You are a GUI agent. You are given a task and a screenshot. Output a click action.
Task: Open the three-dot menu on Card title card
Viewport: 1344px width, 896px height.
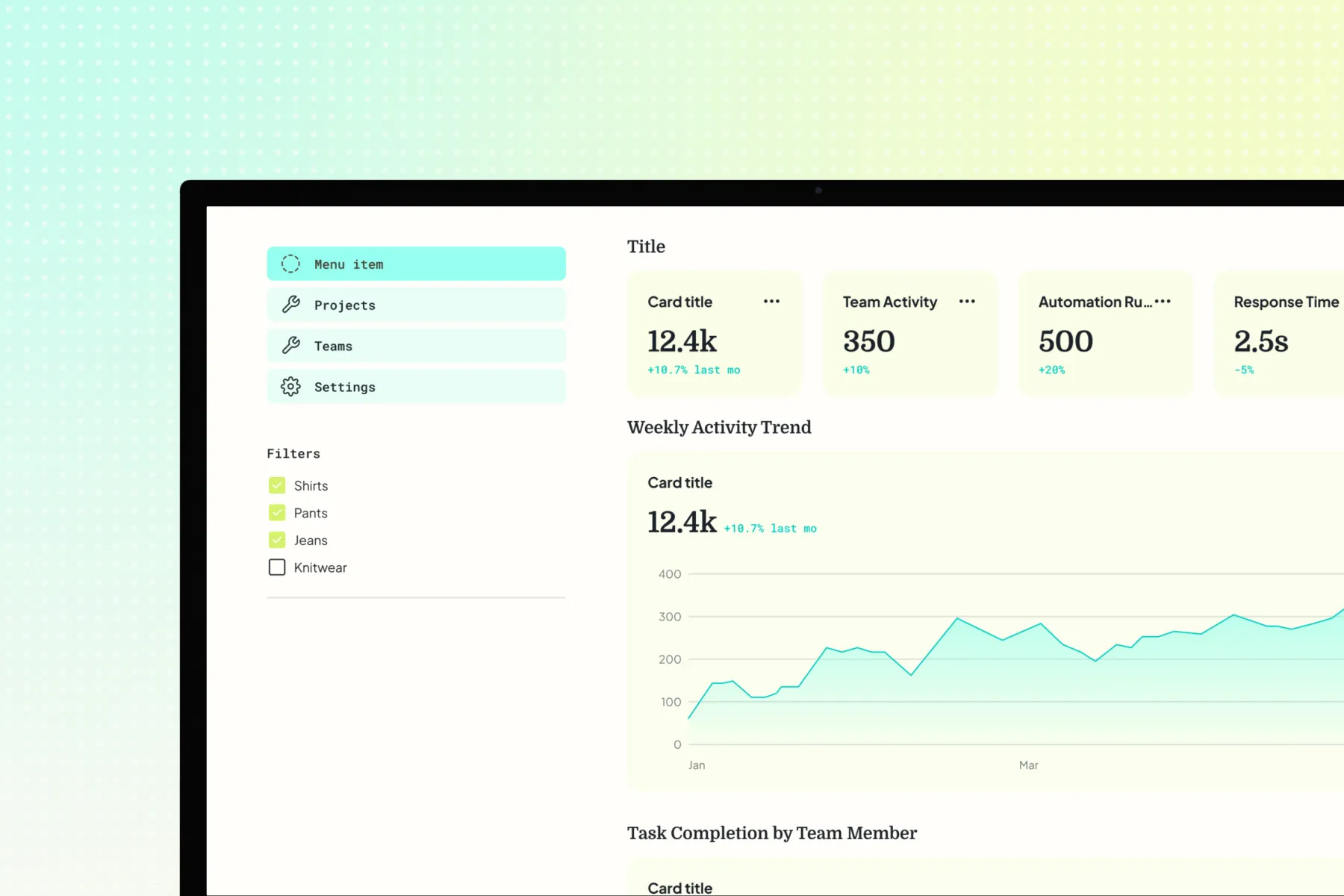coord(771,302)
